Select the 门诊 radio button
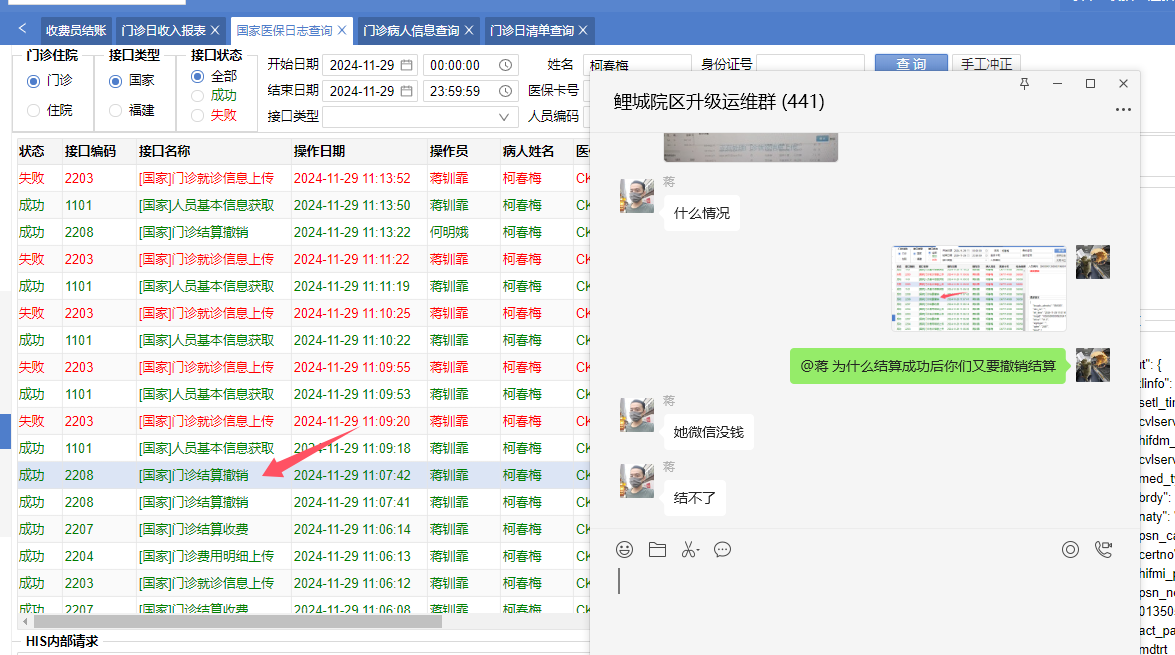The image size is (1175, 655). tap(33, 81)
